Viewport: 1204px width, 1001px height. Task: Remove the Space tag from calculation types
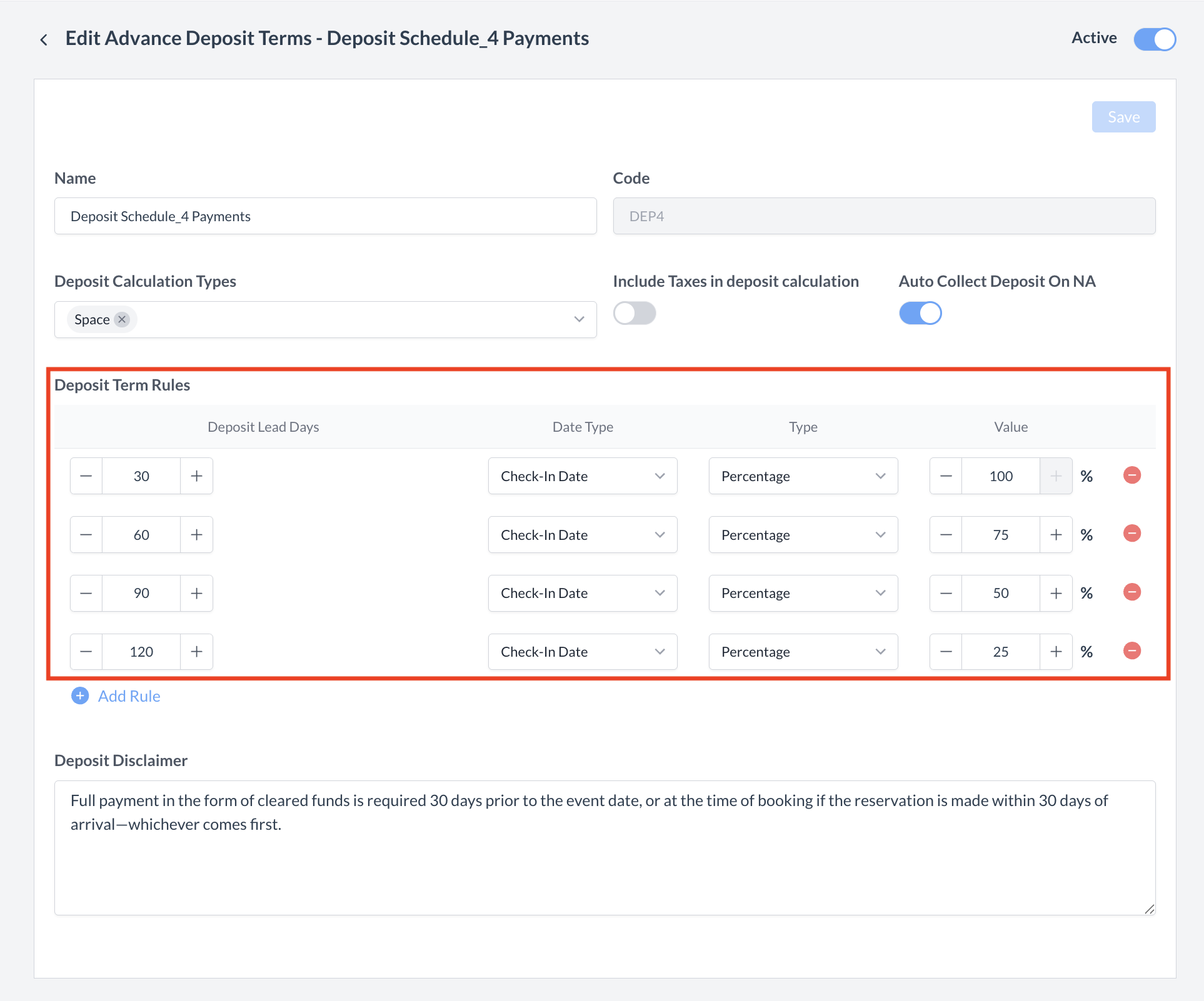click(x=123, y=319)
